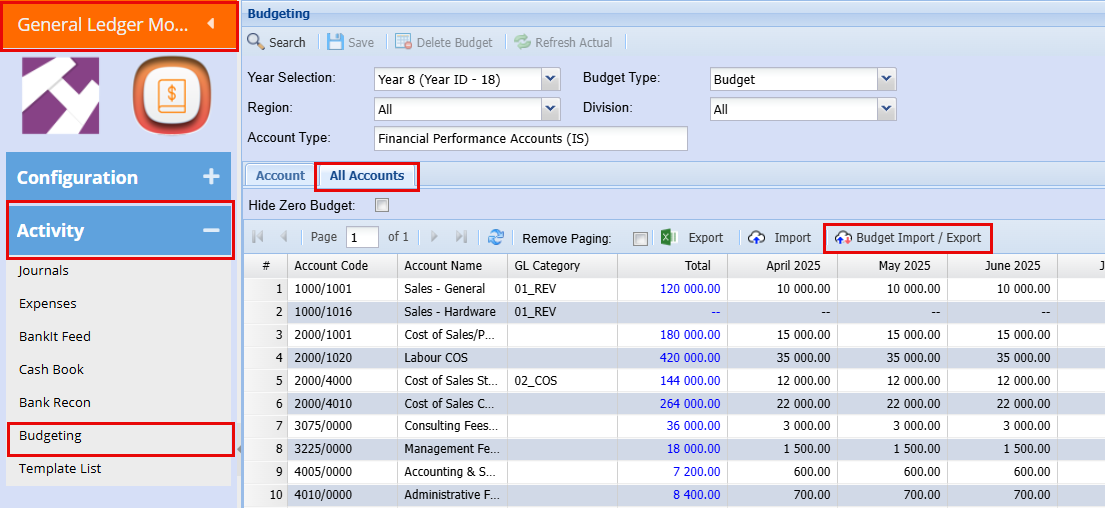Click the Export to Excel icon
1105x508 pixels.
click(670, 238)
